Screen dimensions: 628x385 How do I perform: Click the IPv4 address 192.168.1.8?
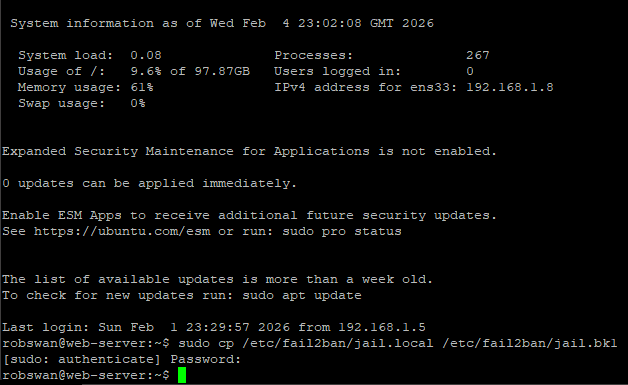click(510, 87)
